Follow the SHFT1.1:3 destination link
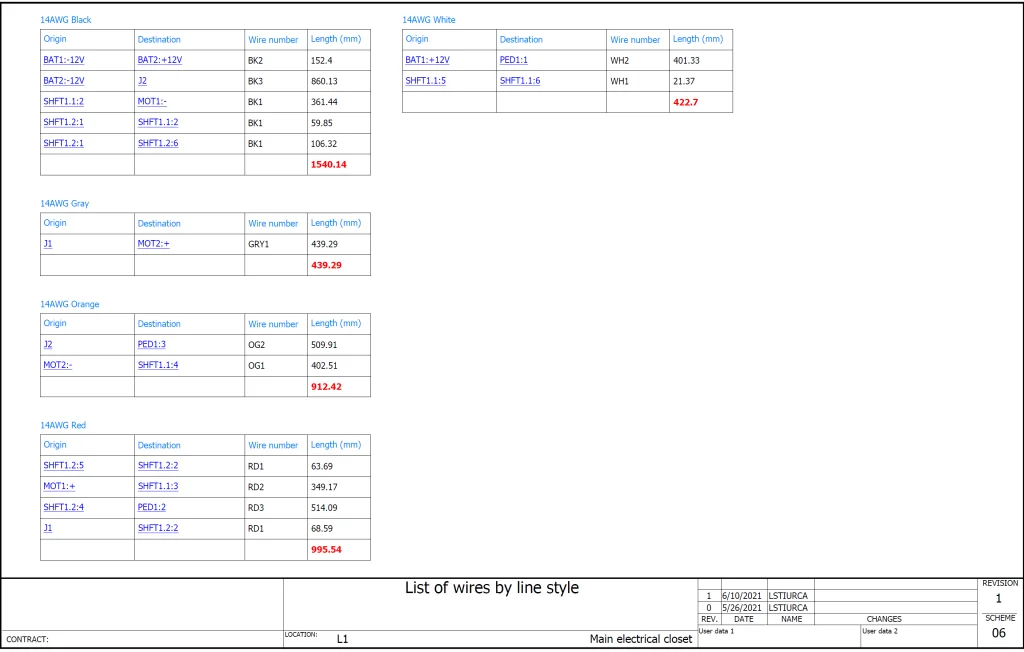This screenshot has width=1024, height=652. pos(158,487)
